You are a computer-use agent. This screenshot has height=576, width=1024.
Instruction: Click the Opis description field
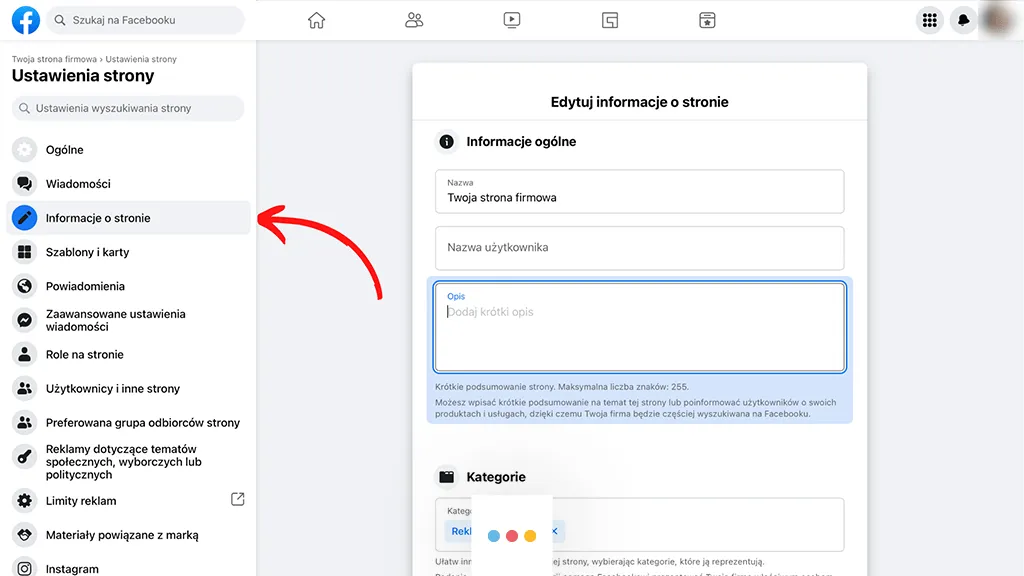click(x=640, y=327)
